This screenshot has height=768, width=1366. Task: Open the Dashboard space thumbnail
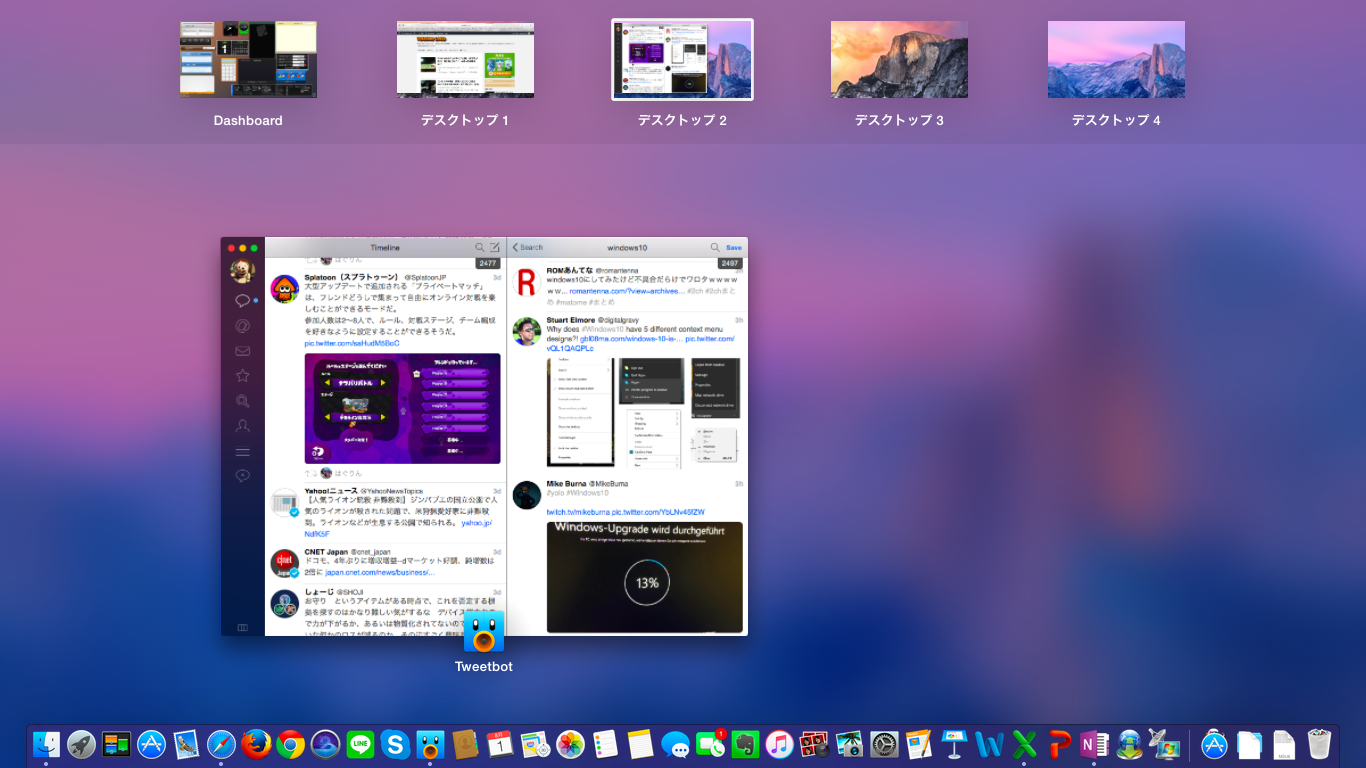[248, 60]
